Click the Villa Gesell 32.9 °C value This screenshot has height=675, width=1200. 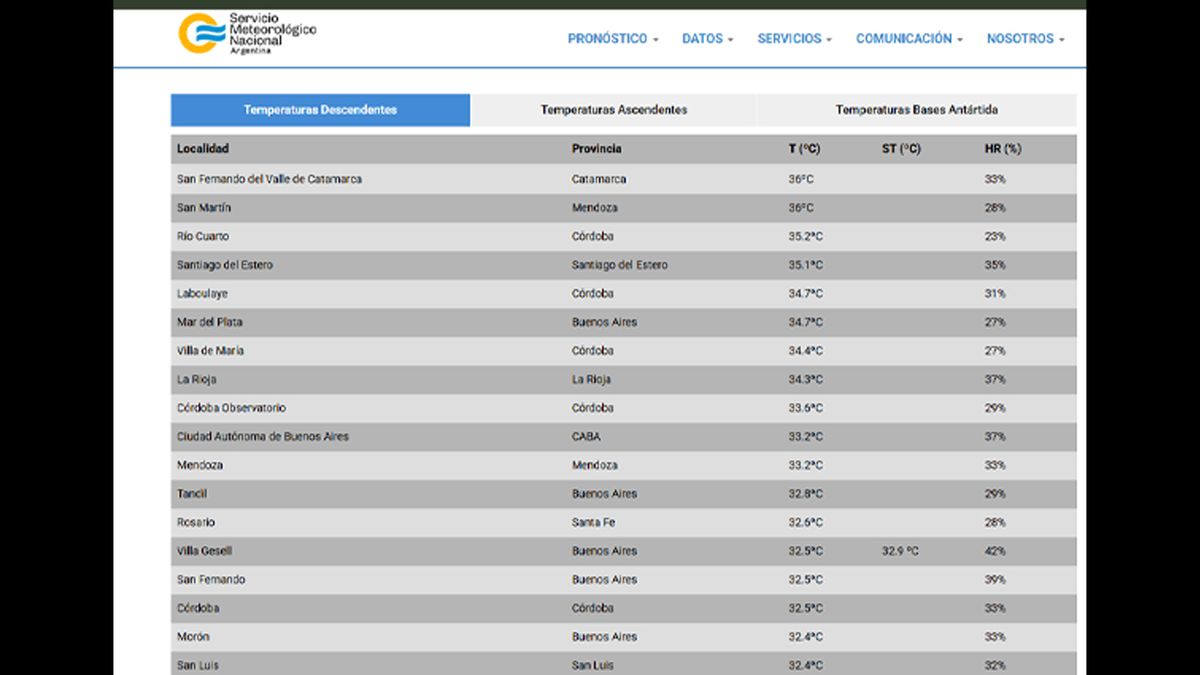tap(900, 551)
